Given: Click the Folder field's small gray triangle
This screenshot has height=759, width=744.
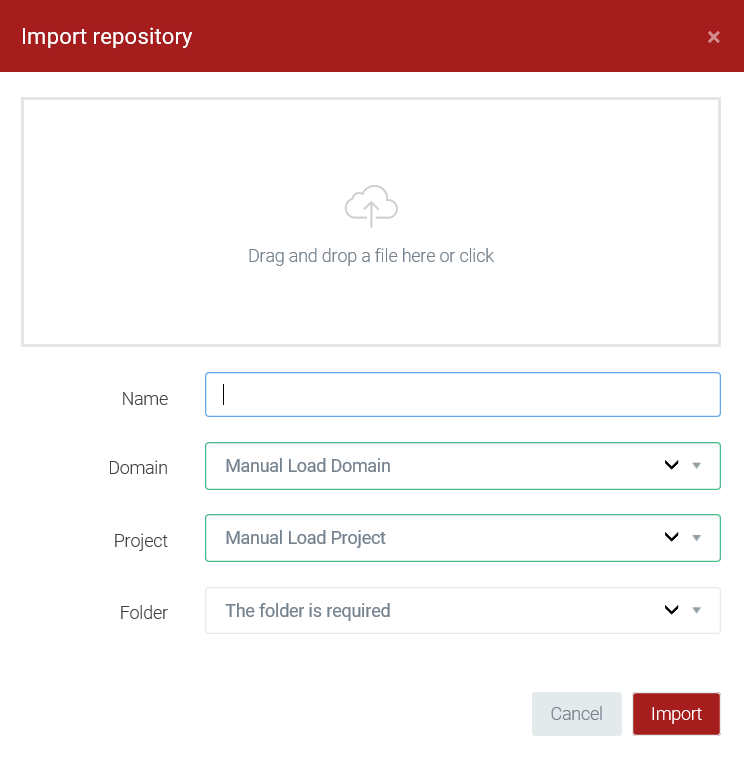Looking at the screenshot, I should point(697,610).
